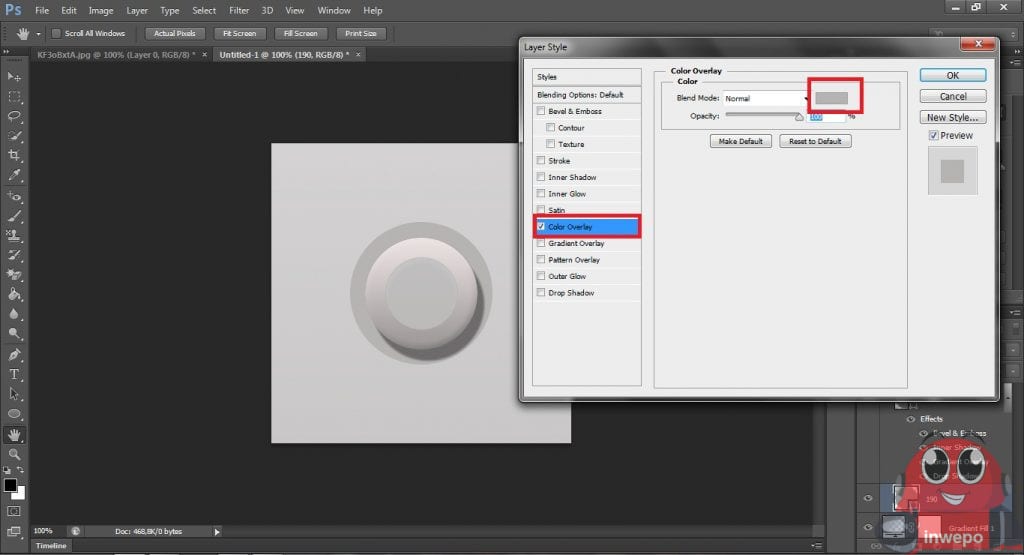Choose the Horizontal Type tool

pos(14,374)
